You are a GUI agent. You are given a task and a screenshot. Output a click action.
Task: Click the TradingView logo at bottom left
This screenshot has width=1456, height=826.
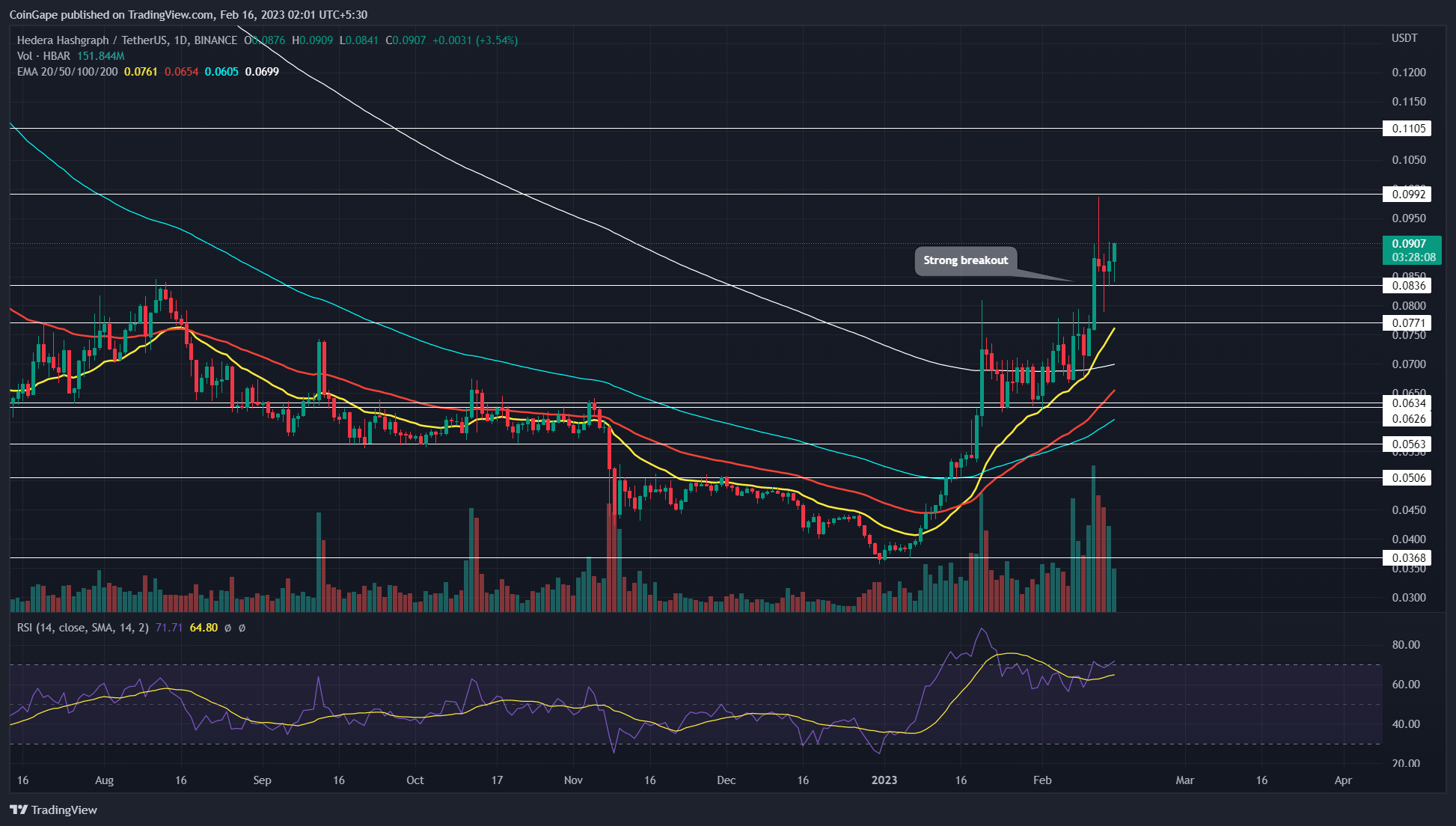(54, 810)
